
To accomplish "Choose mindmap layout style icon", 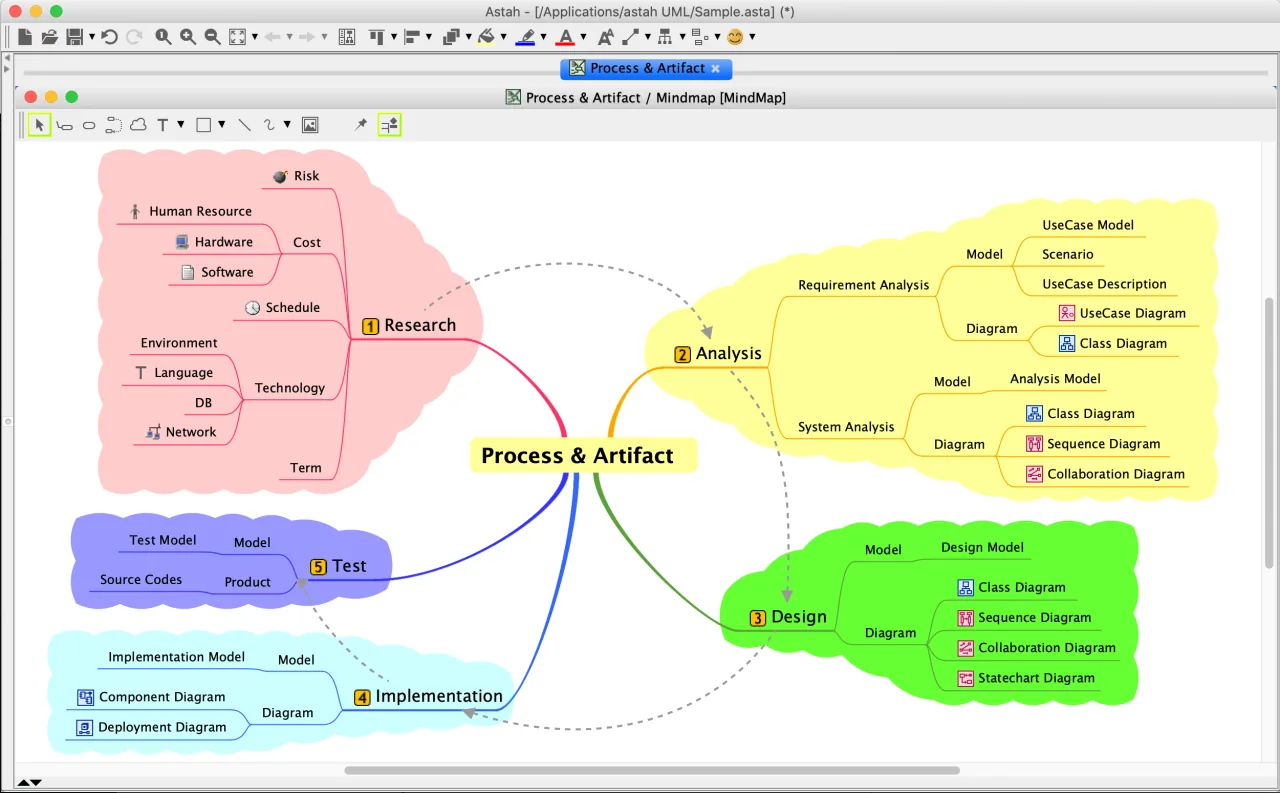I will (699, 37).
